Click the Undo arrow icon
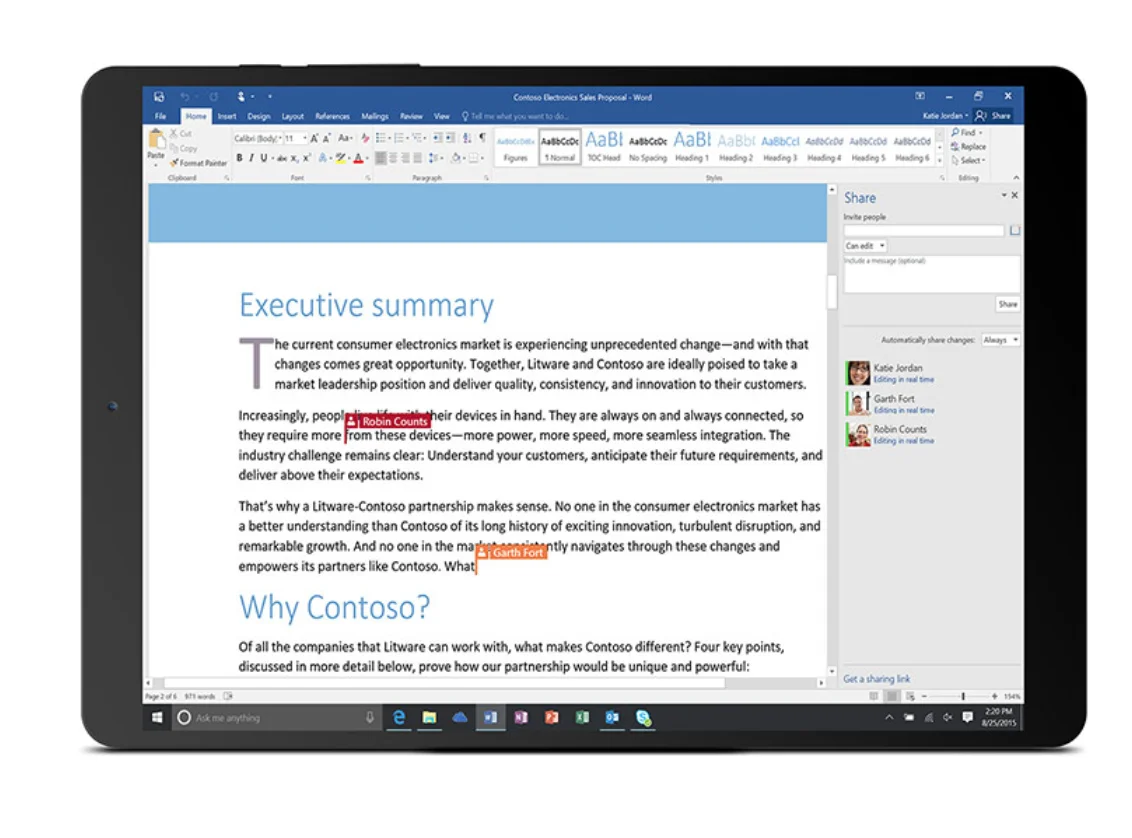The width and height of the screenshot is (1132, 838). (185, 96)
